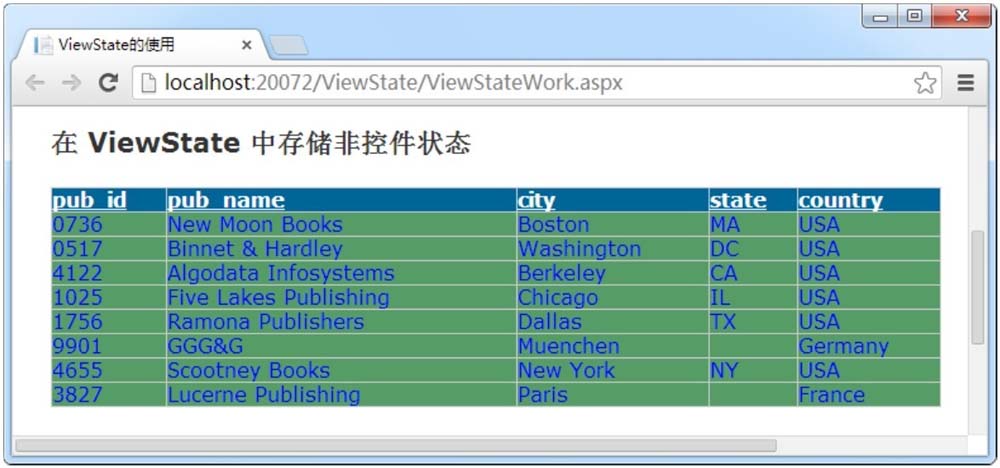Focus the address bar showing localhost:20072
The width and height of the screenshot is (1000, 468).
[x=536, y=84]
